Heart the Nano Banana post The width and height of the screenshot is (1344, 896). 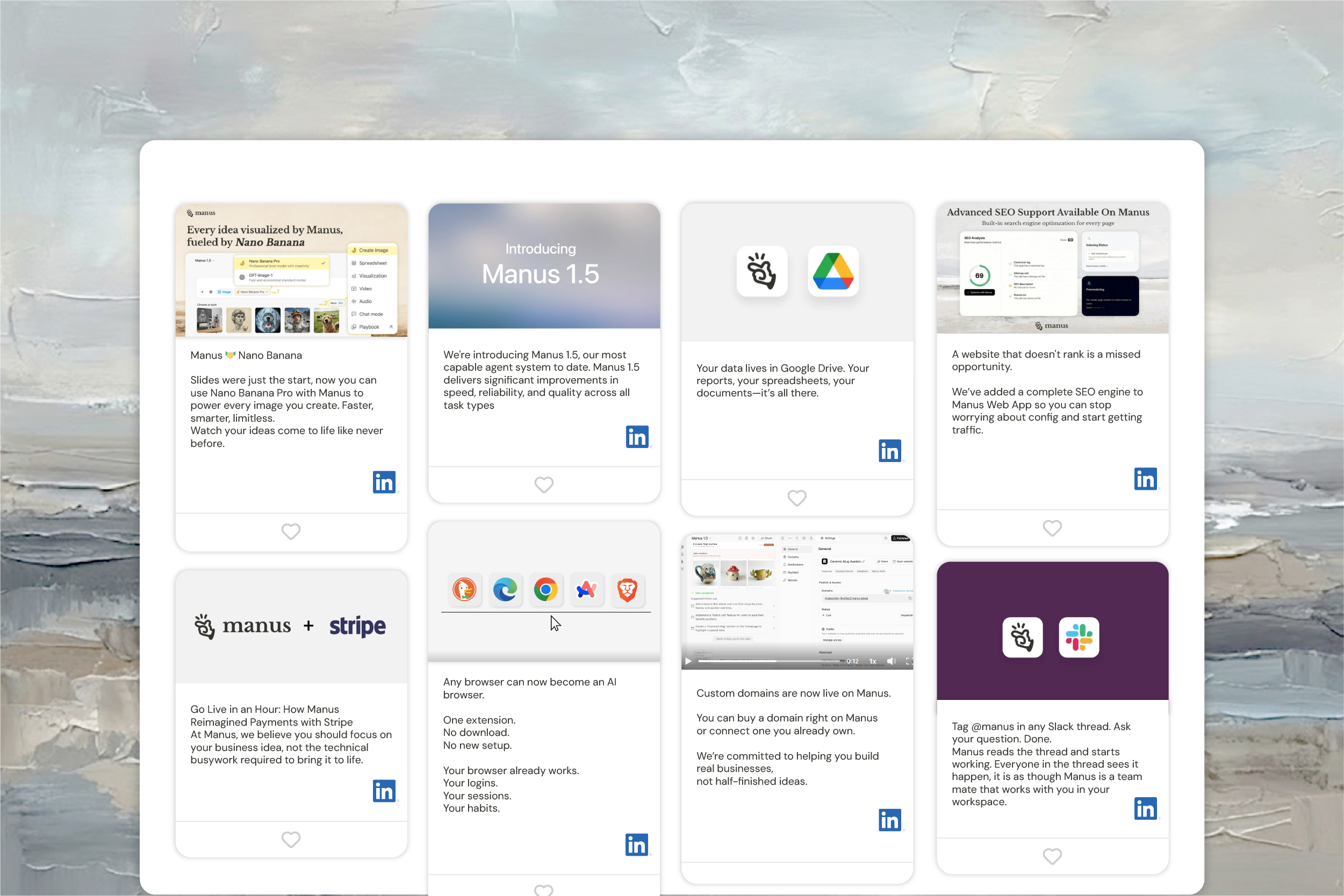291,531
